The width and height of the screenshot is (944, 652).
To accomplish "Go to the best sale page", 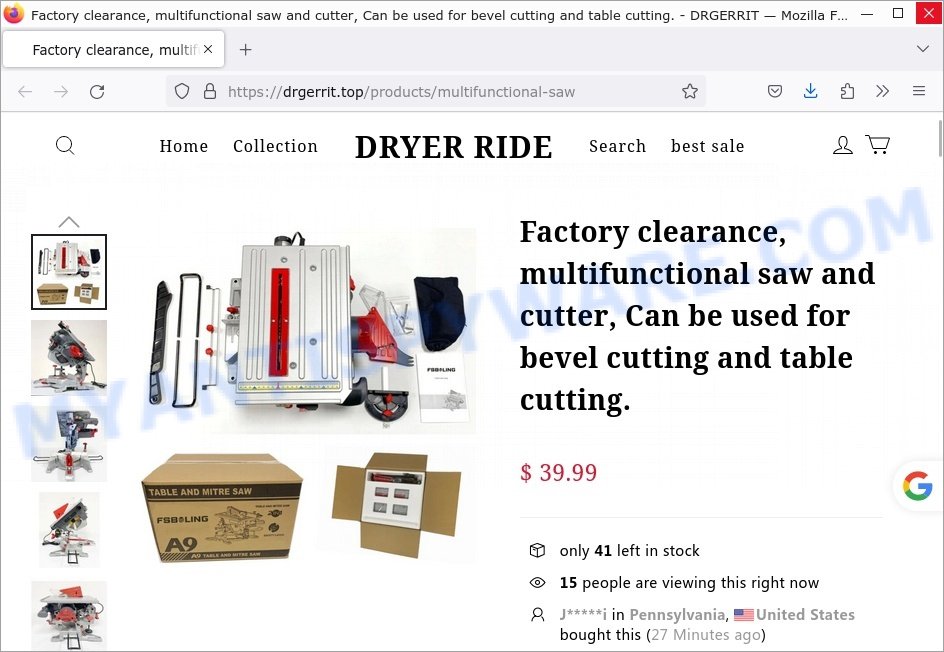I will pos(707,146).
